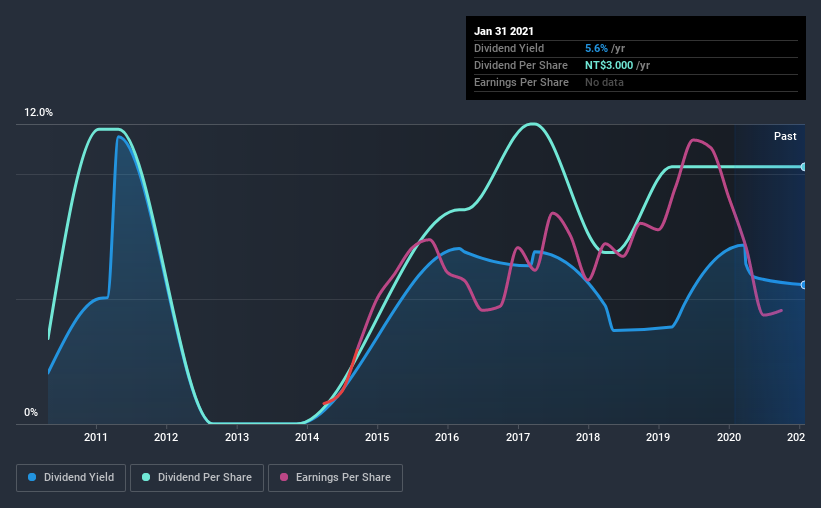Toggle the Dividend Yield legend button
The width and height of the screenshot is (821, 508).
(x=71, y=478)
